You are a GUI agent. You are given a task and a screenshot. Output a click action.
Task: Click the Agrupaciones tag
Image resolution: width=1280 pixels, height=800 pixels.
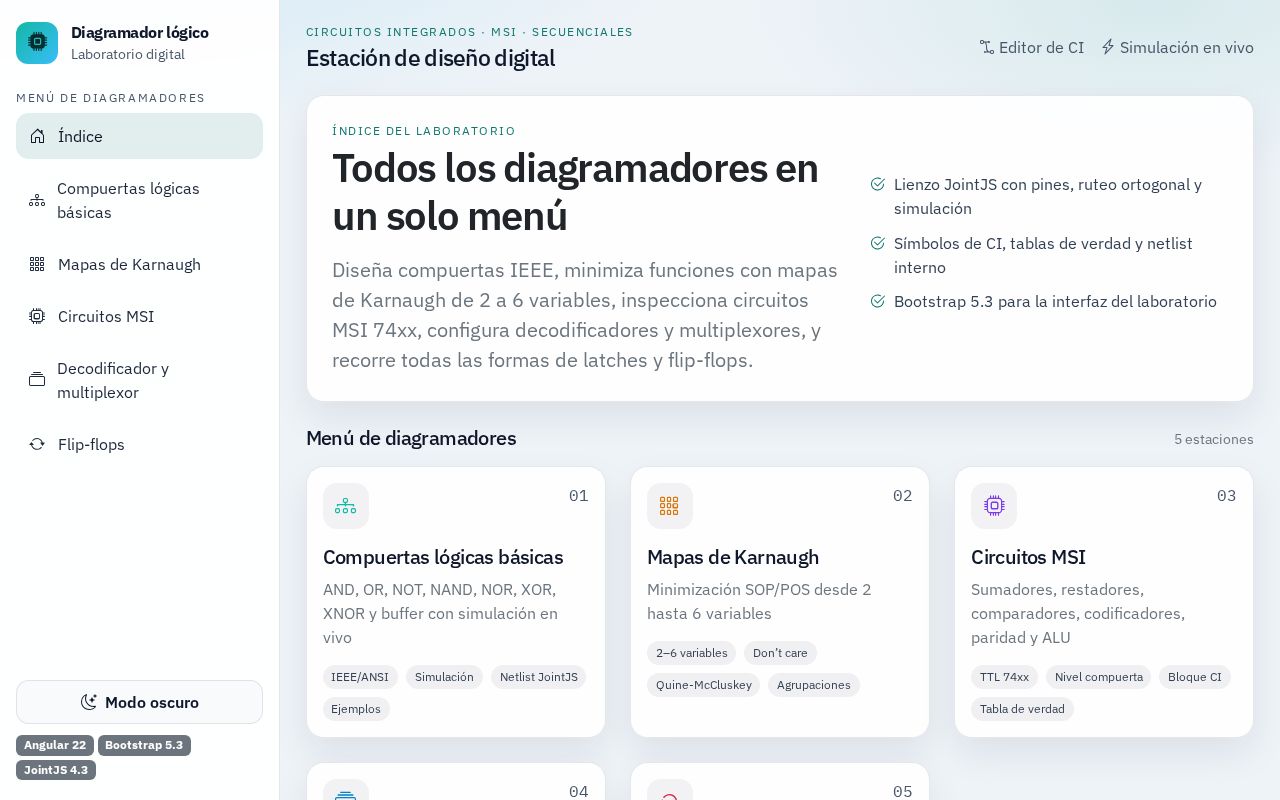[814, 685]
